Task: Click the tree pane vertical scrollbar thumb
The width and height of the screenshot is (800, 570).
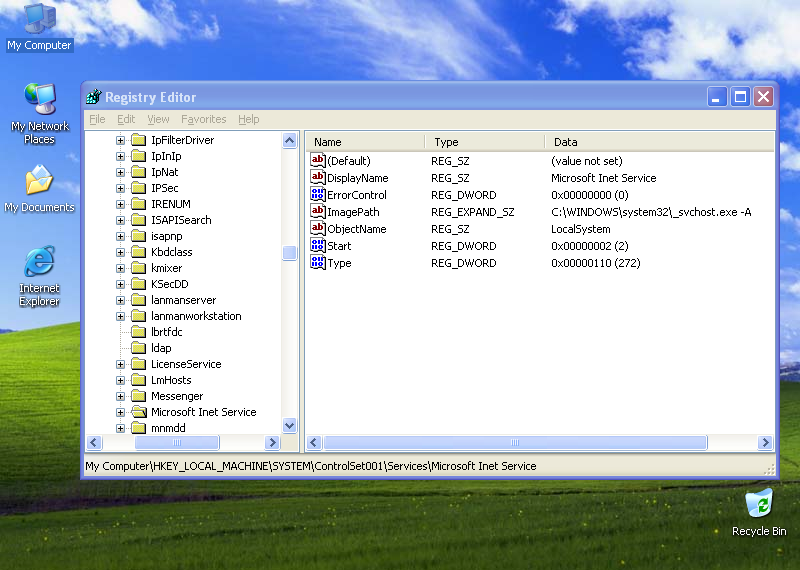Action: click(x=290, y=253)
